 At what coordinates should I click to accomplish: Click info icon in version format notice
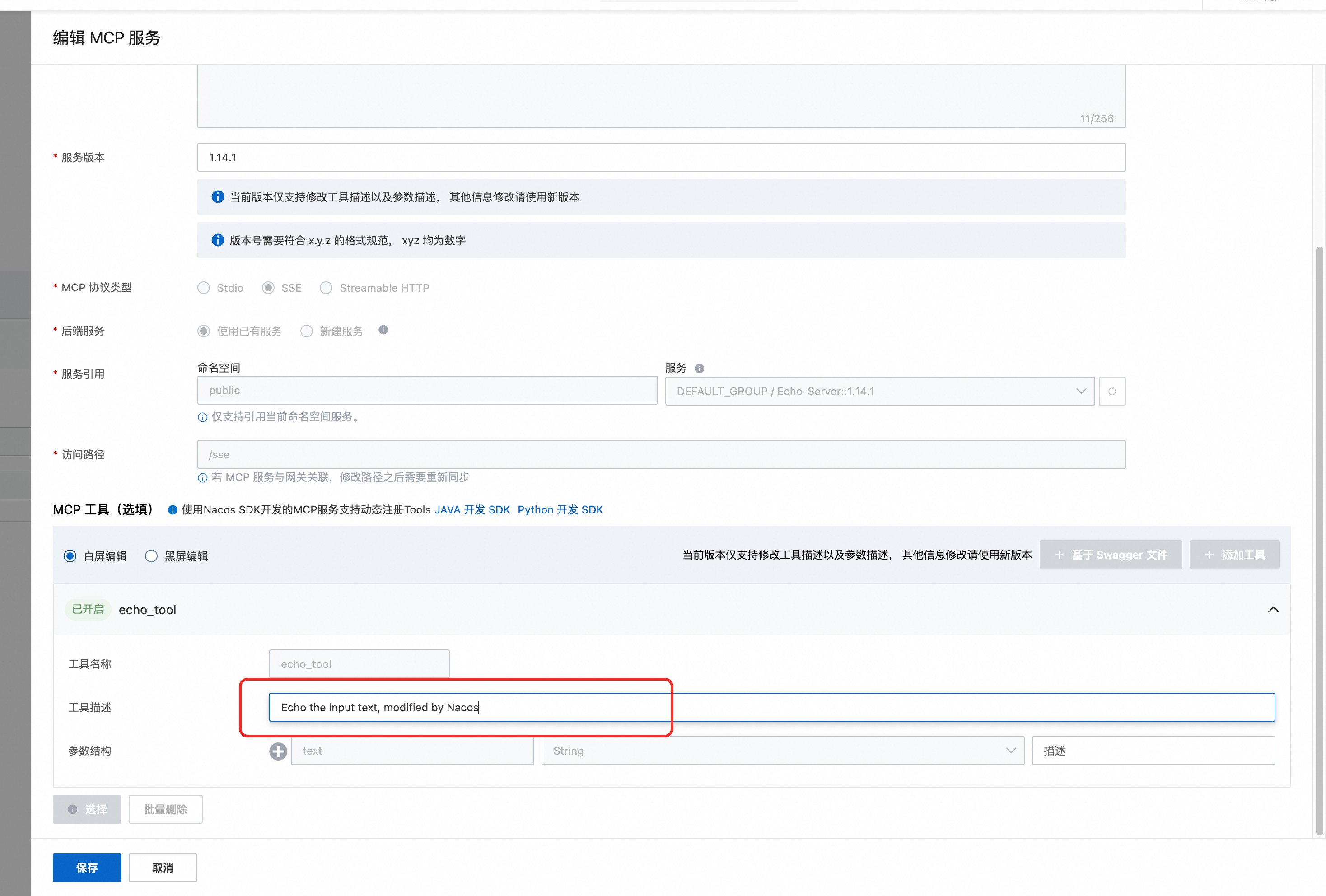(217, 240)
